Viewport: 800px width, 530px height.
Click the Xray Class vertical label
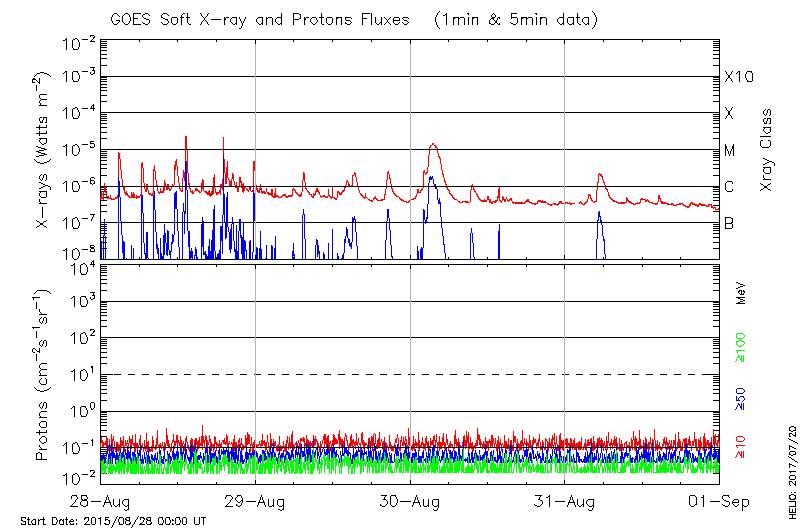[x=767, y=150]
